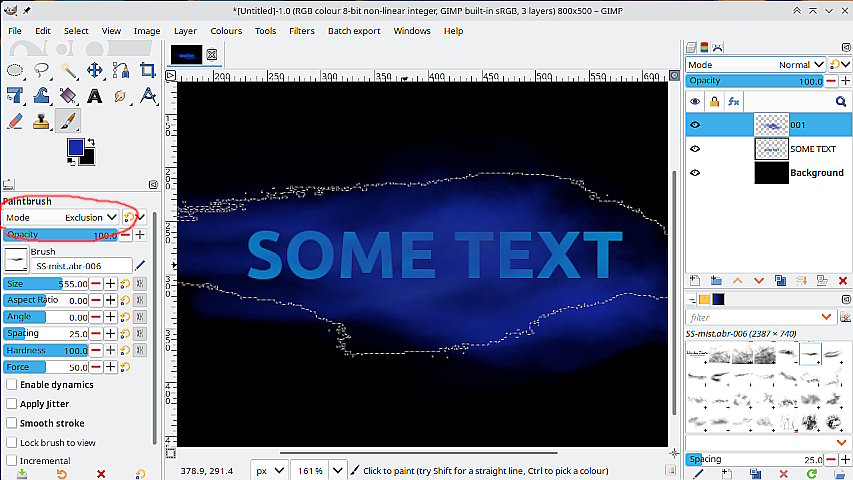Click the brush Force slider
The image size is (853, 480).
(46, 367)
